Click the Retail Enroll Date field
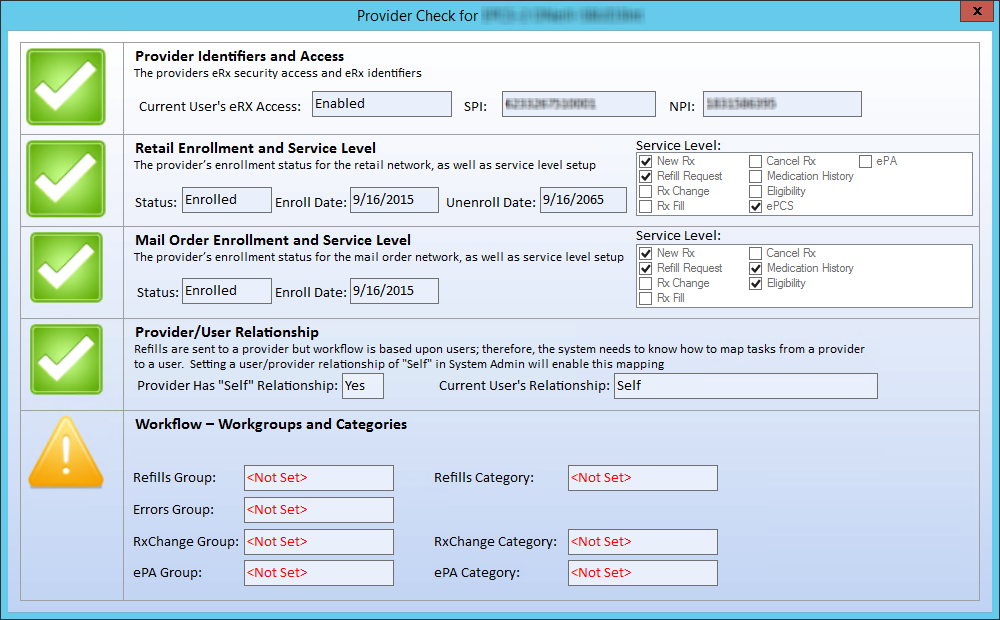The image size is (1000, 620). (394, 200)
